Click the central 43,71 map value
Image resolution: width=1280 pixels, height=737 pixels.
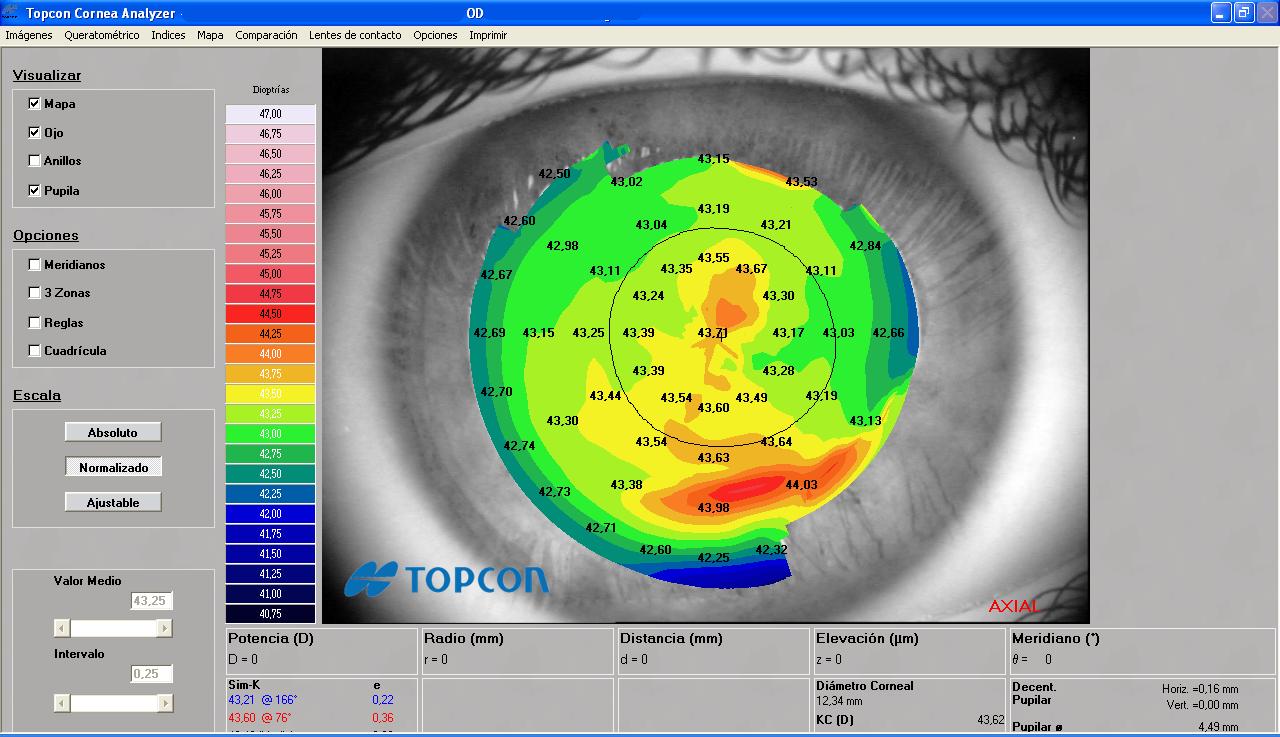(713, 333)
